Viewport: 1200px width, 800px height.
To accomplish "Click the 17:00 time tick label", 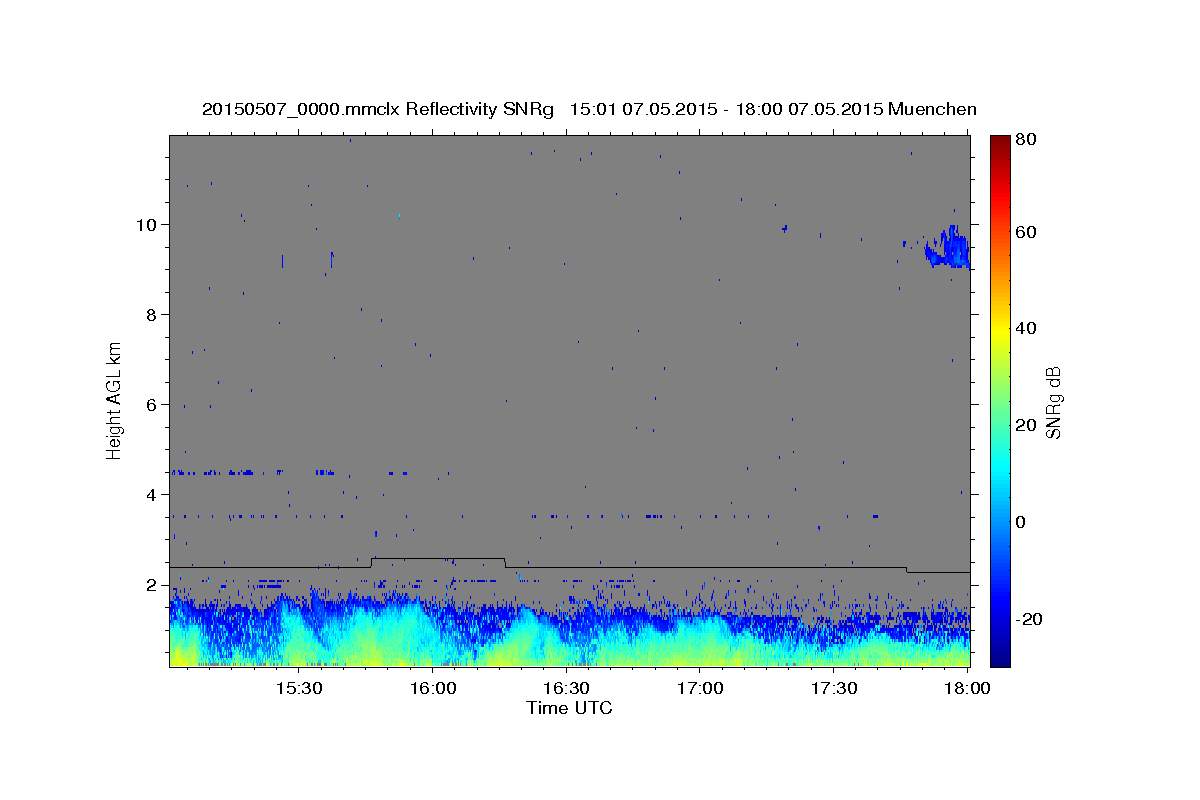I will coord(700,688).
